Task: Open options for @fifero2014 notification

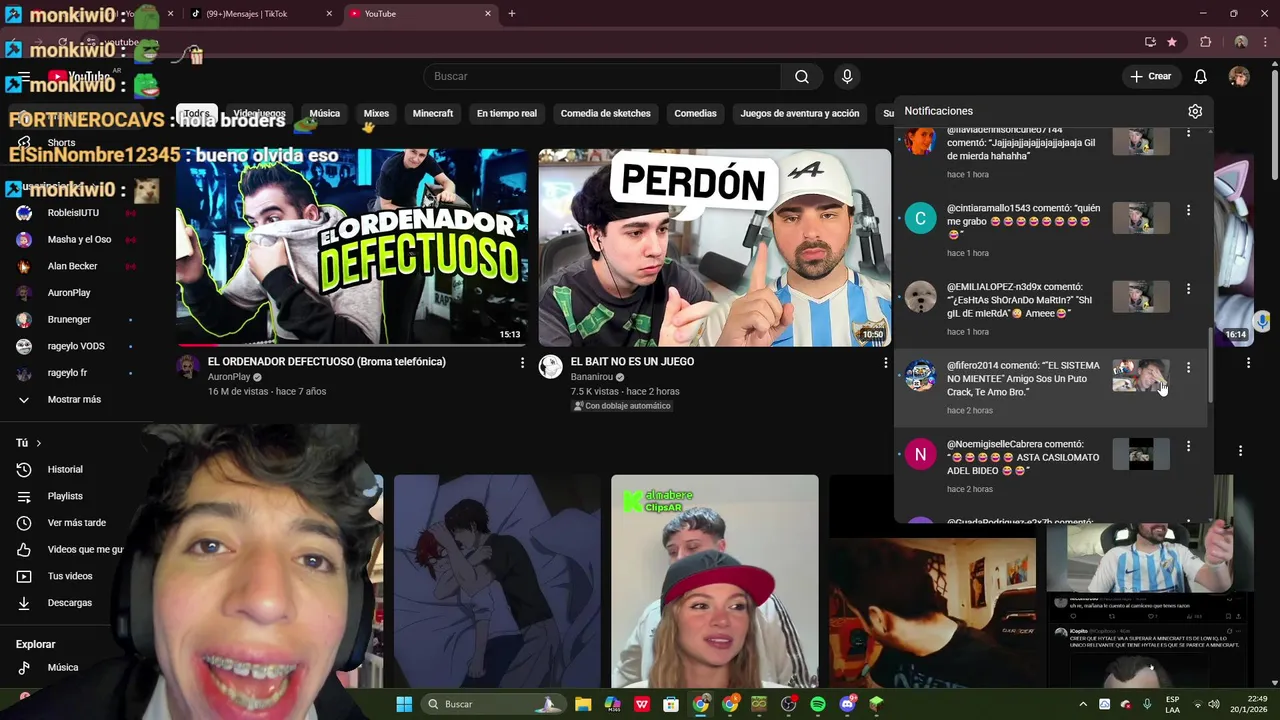Action: [x=1188, y=367]
